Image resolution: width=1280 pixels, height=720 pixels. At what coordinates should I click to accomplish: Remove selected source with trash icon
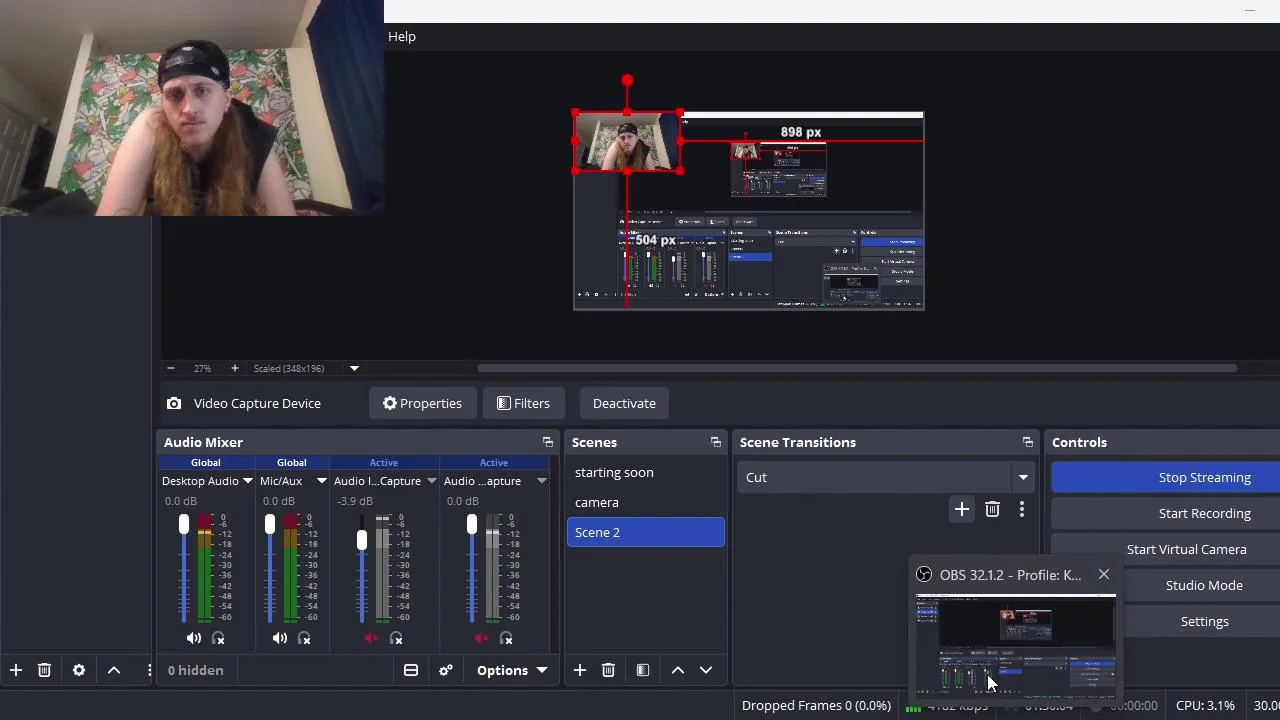[44, 670]
